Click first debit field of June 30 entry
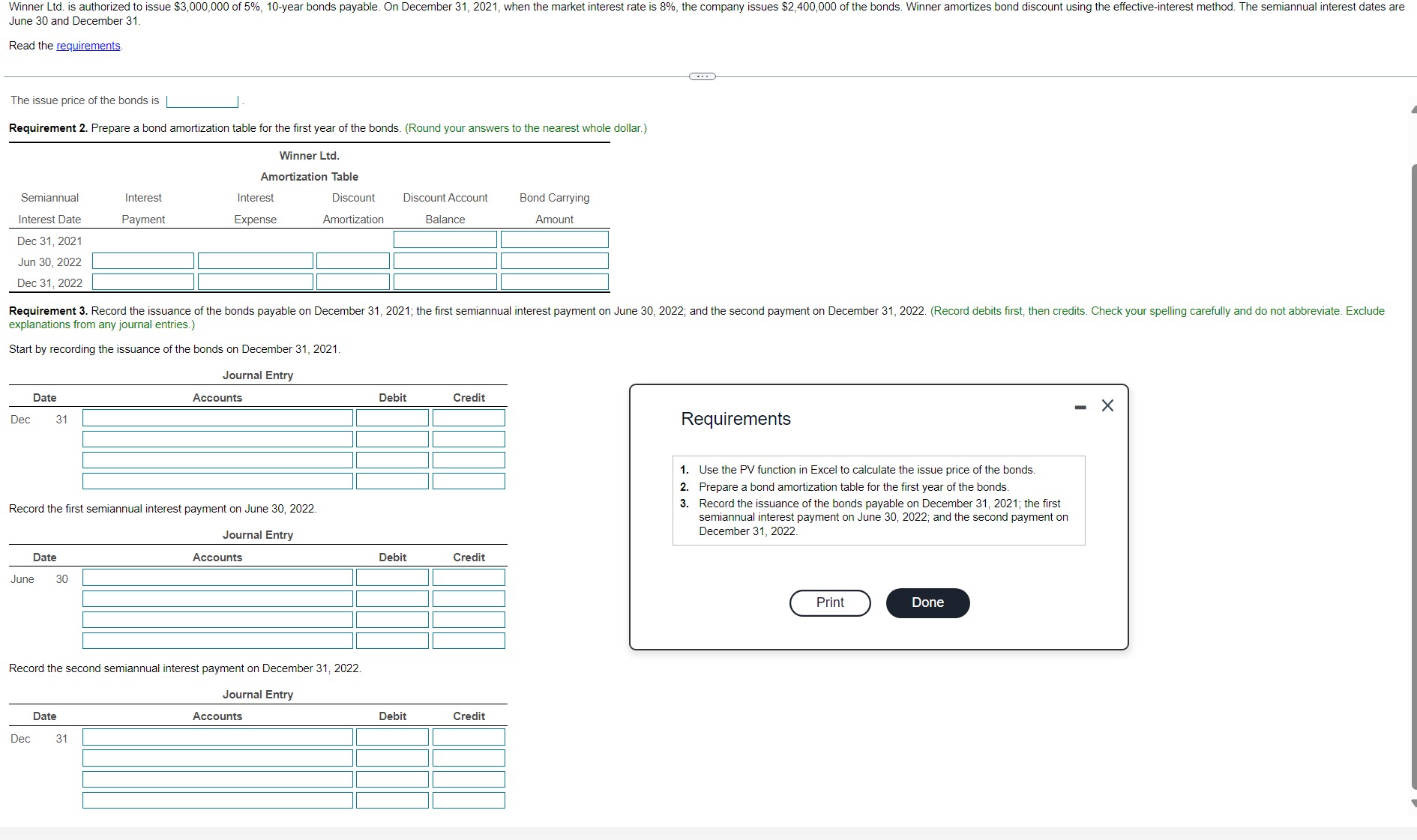Screen dimensions: 1417x840 point(392,578)
